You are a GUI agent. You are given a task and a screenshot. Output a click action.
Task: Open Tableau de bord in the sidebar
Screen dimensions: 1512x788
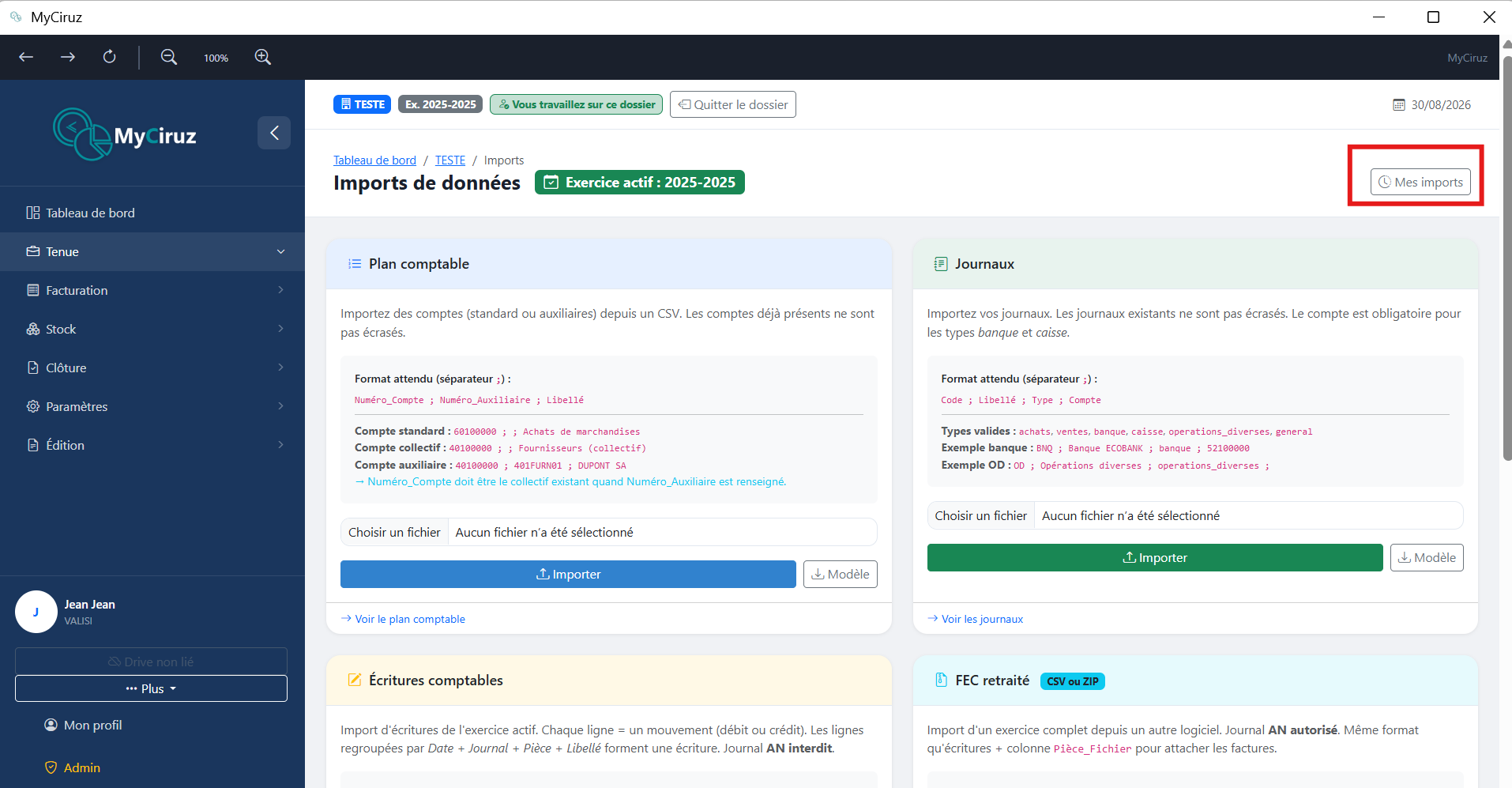point(152,213)
